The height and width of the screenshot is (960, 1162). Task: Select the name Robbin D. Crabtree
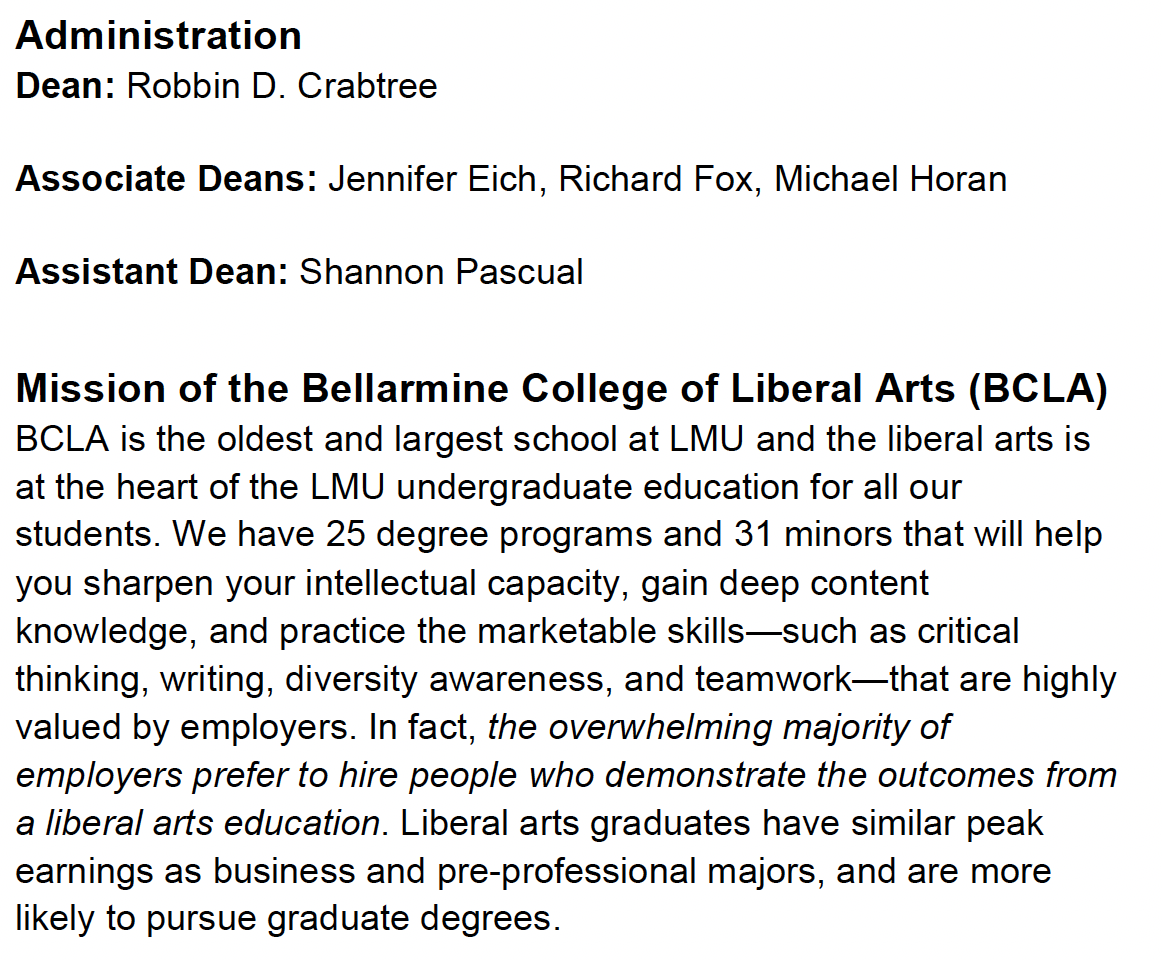[282, 86]
